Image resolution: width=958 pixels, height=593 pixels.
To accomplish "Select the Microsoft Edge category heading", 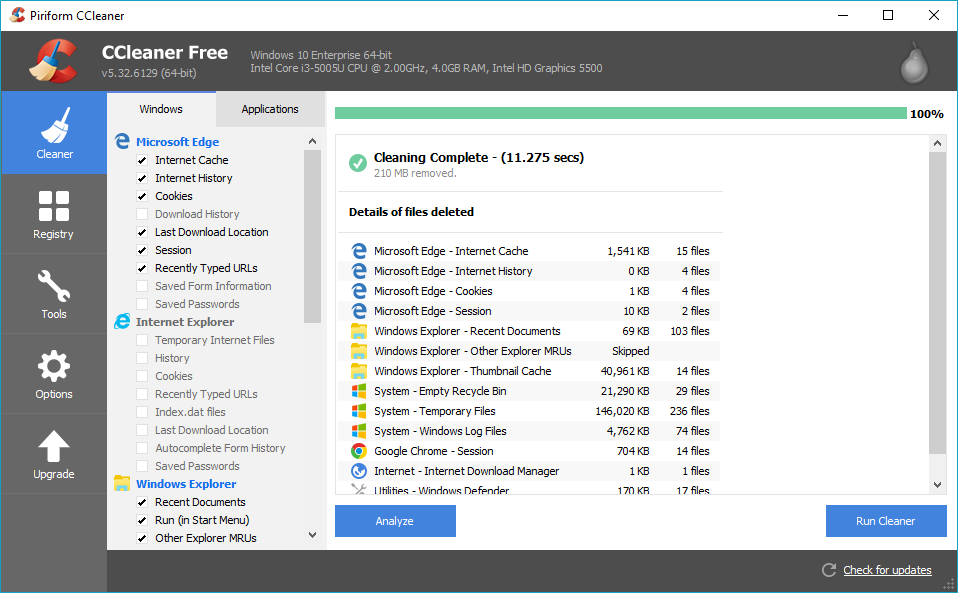I will [177, 142].
